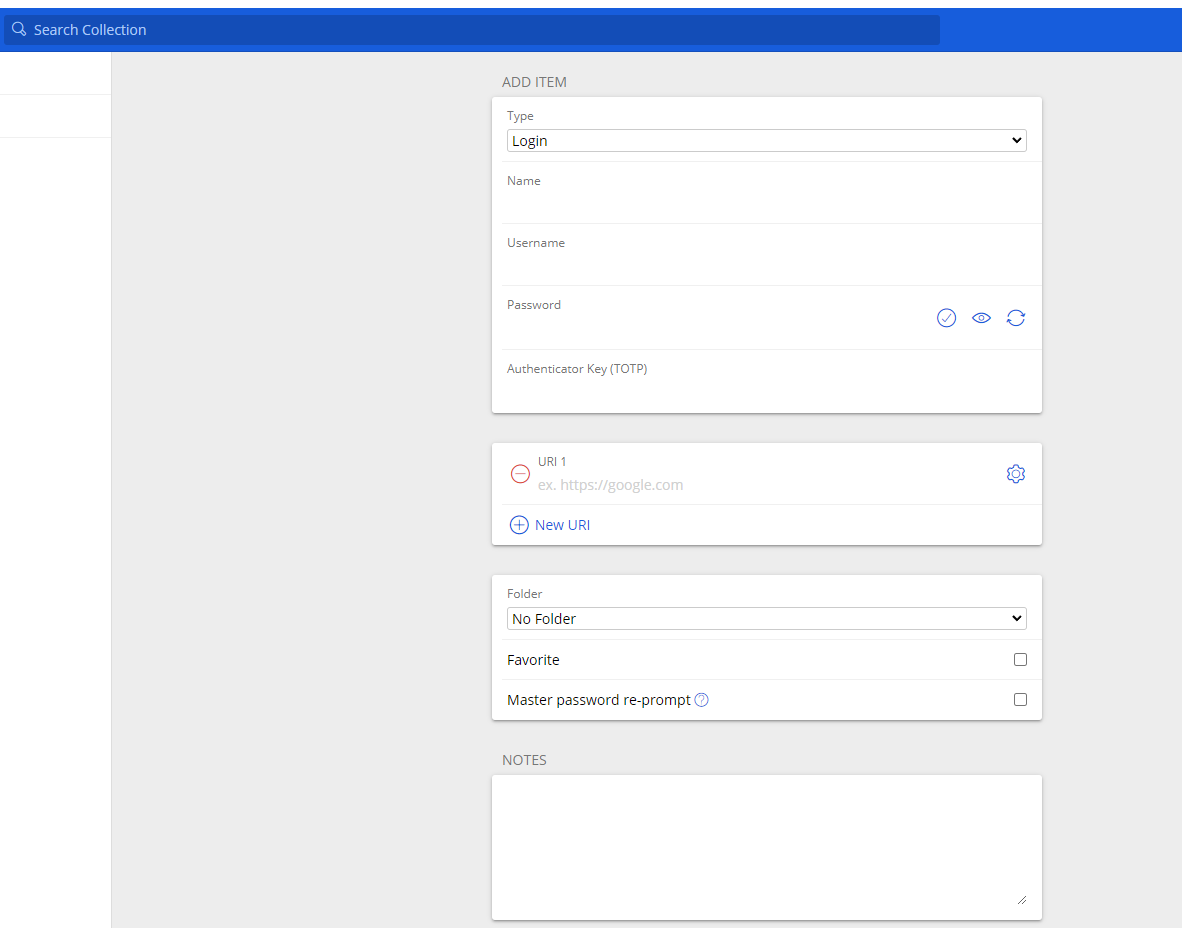1182x928 pixels.
Task: Click inside the Notes text area
Action: pos(766,846)
